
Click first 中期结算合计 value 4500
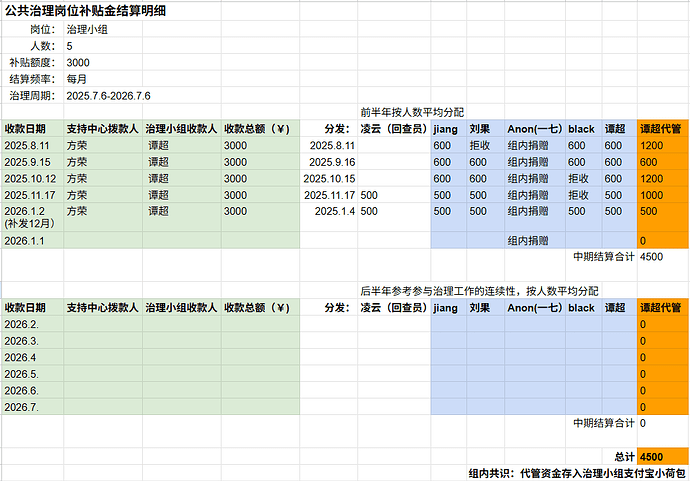651,257
